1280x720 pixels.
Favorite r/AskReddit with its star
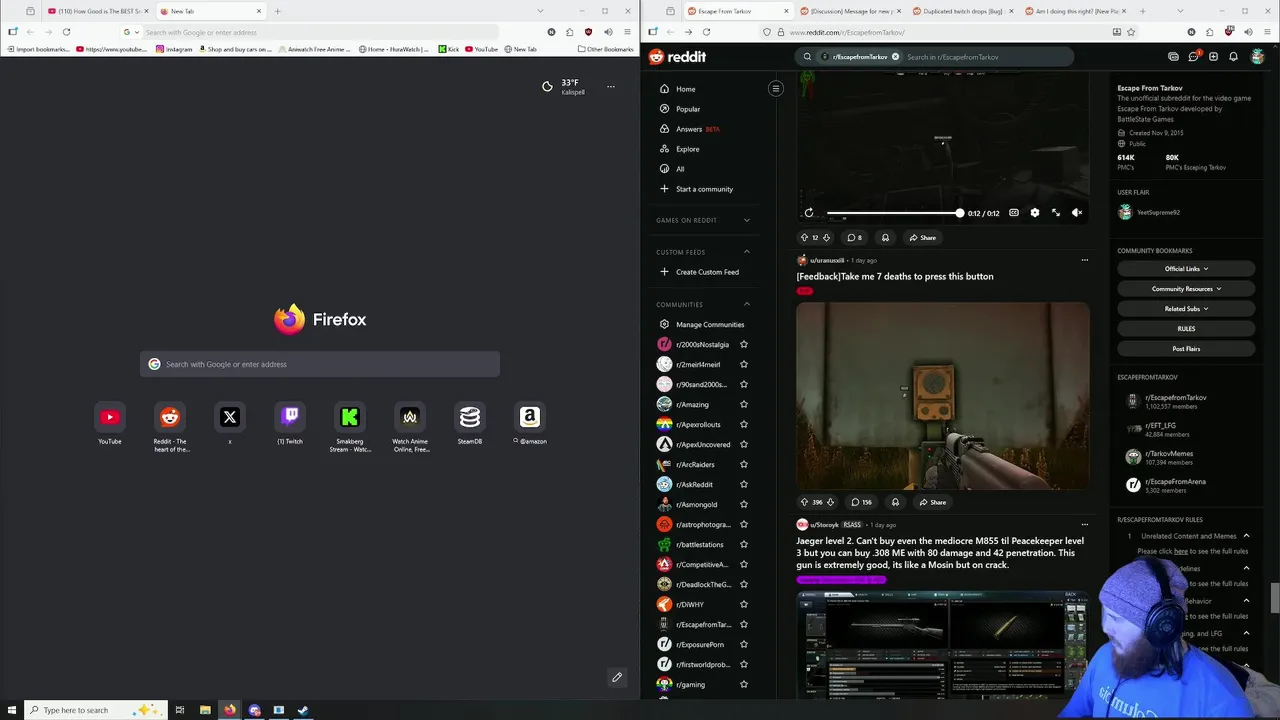click(x=743, y=484)
